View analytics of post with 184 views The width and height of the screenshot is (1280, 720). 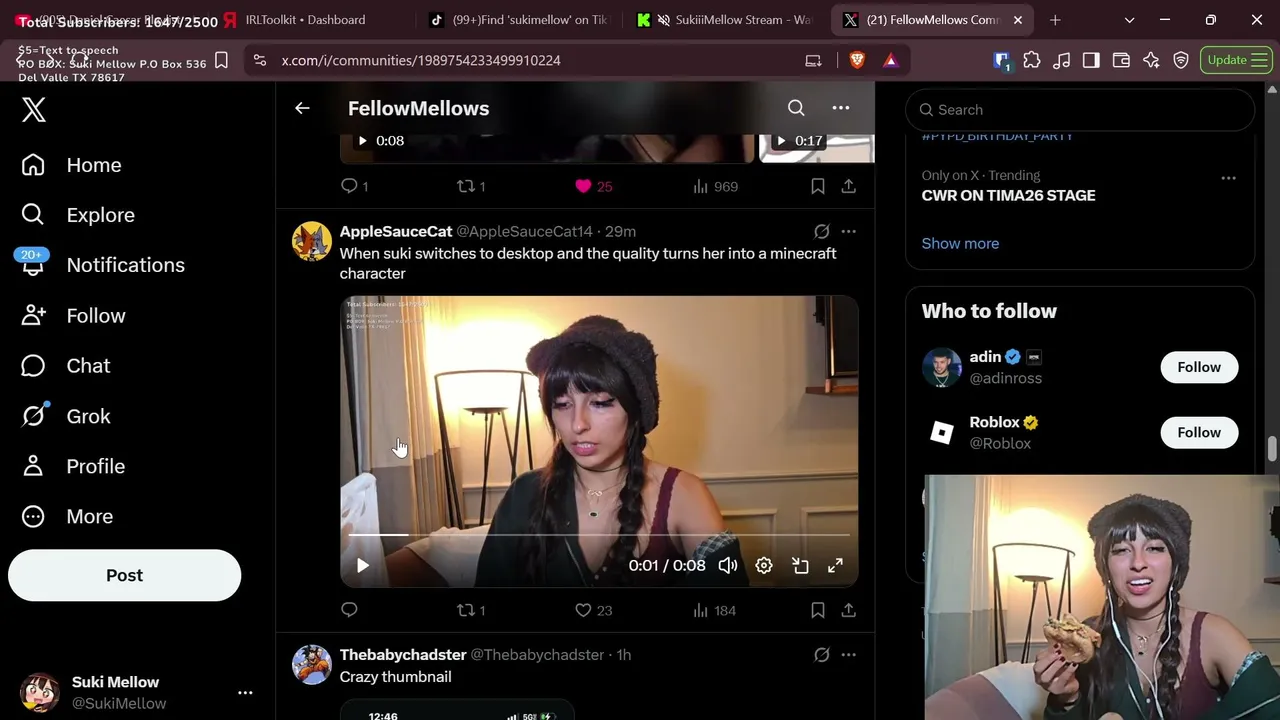[714, 610]
